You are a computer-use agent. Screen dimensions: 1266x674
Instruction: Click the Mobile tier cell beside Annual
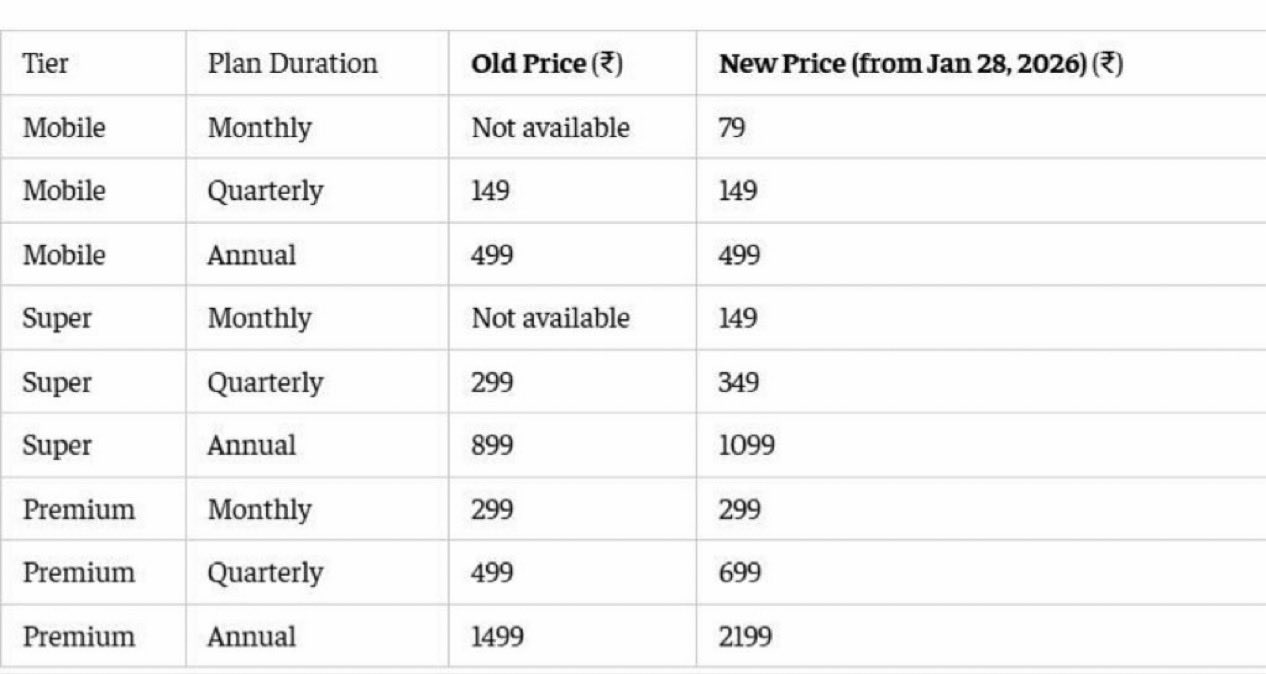tap(64, 255)
